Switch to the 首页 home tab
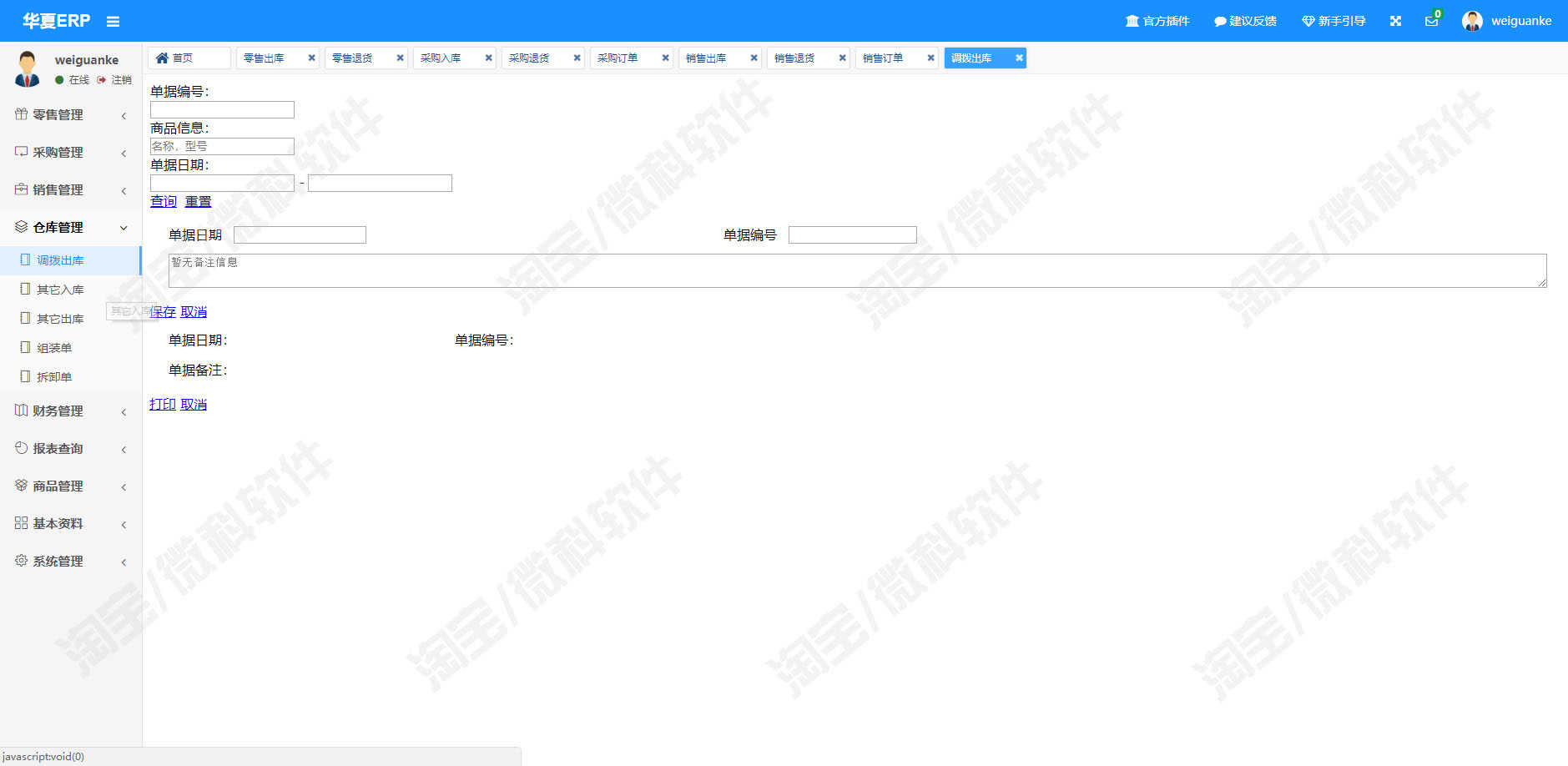The width and height of the screenshot is (1568, 766). click(189, 58)
